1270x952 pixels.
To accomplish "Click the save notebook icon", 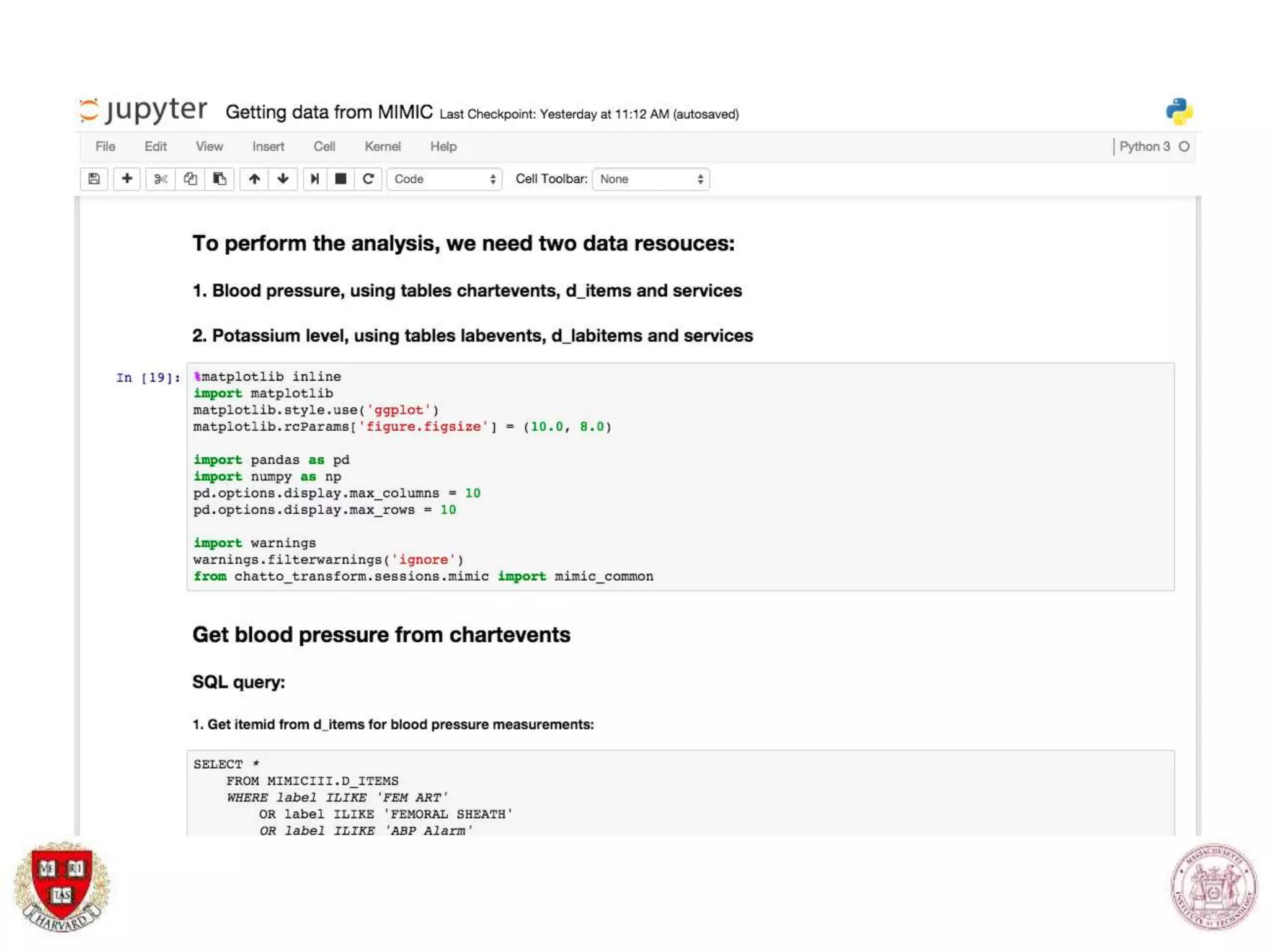I will click(94, 179).
